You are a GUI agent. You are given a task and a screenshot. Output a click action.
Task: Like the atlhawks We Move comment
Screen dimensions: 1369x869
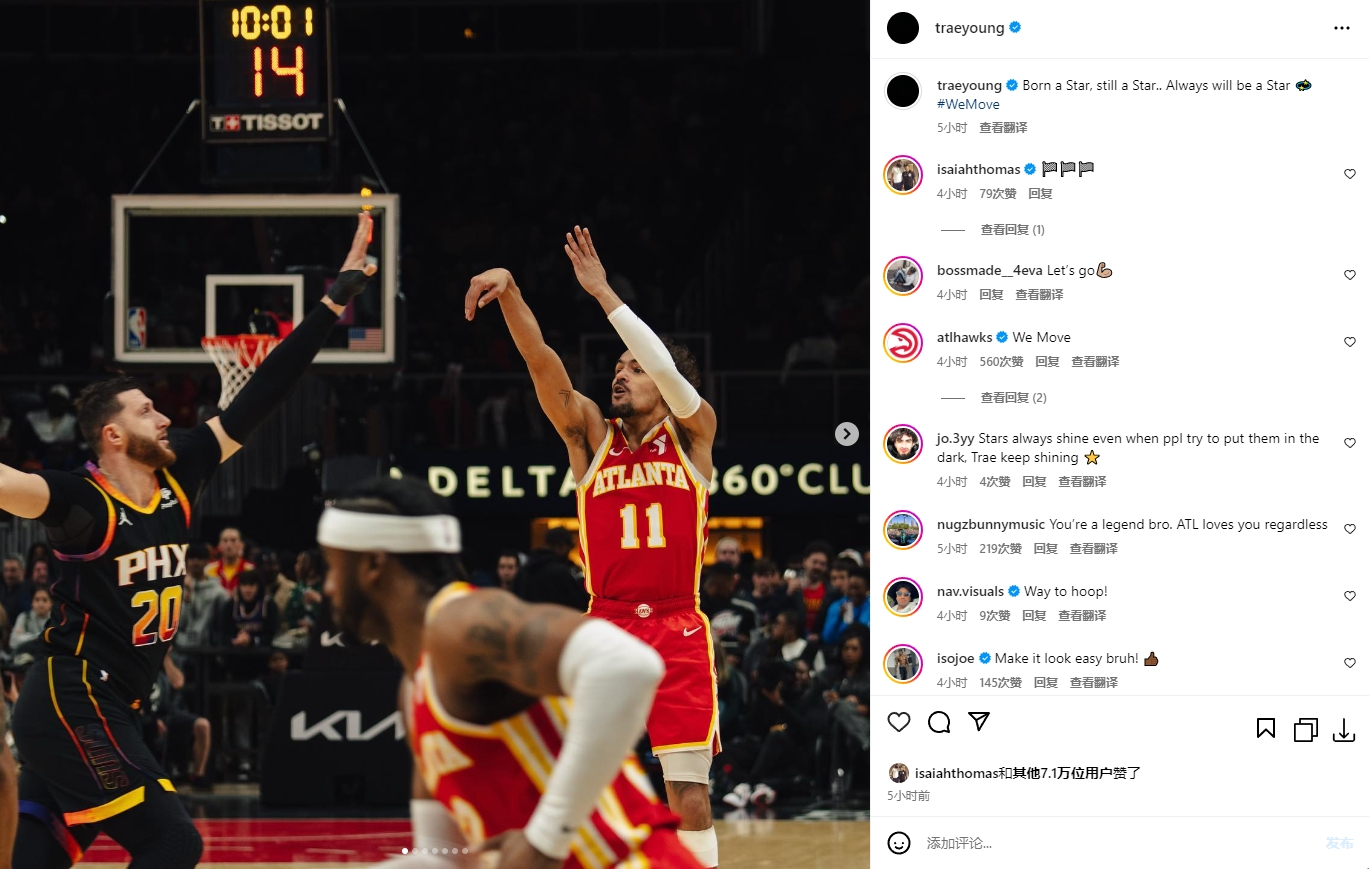tap(1350, 342)
